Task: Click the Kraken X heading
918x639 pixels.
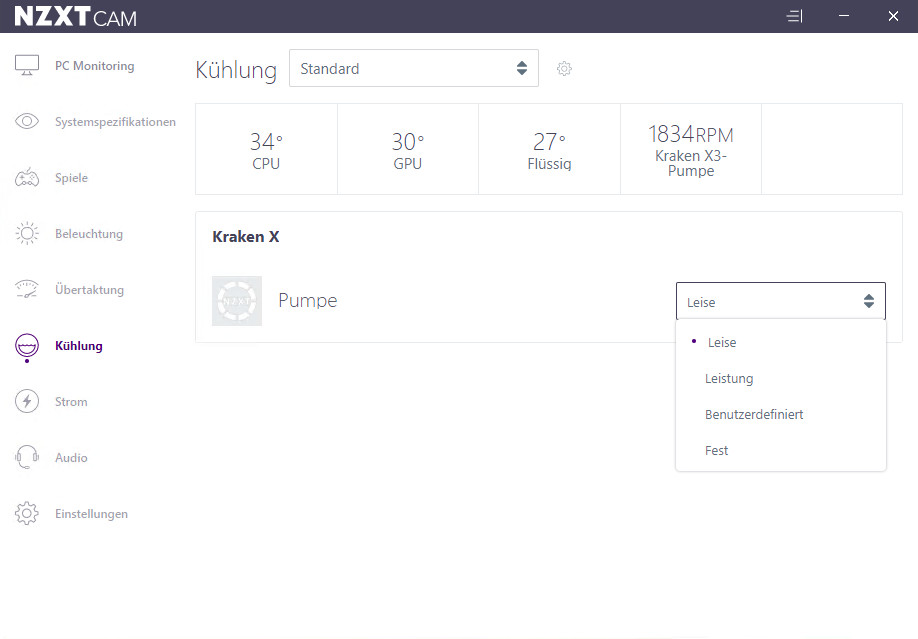Action: [245, 237]
